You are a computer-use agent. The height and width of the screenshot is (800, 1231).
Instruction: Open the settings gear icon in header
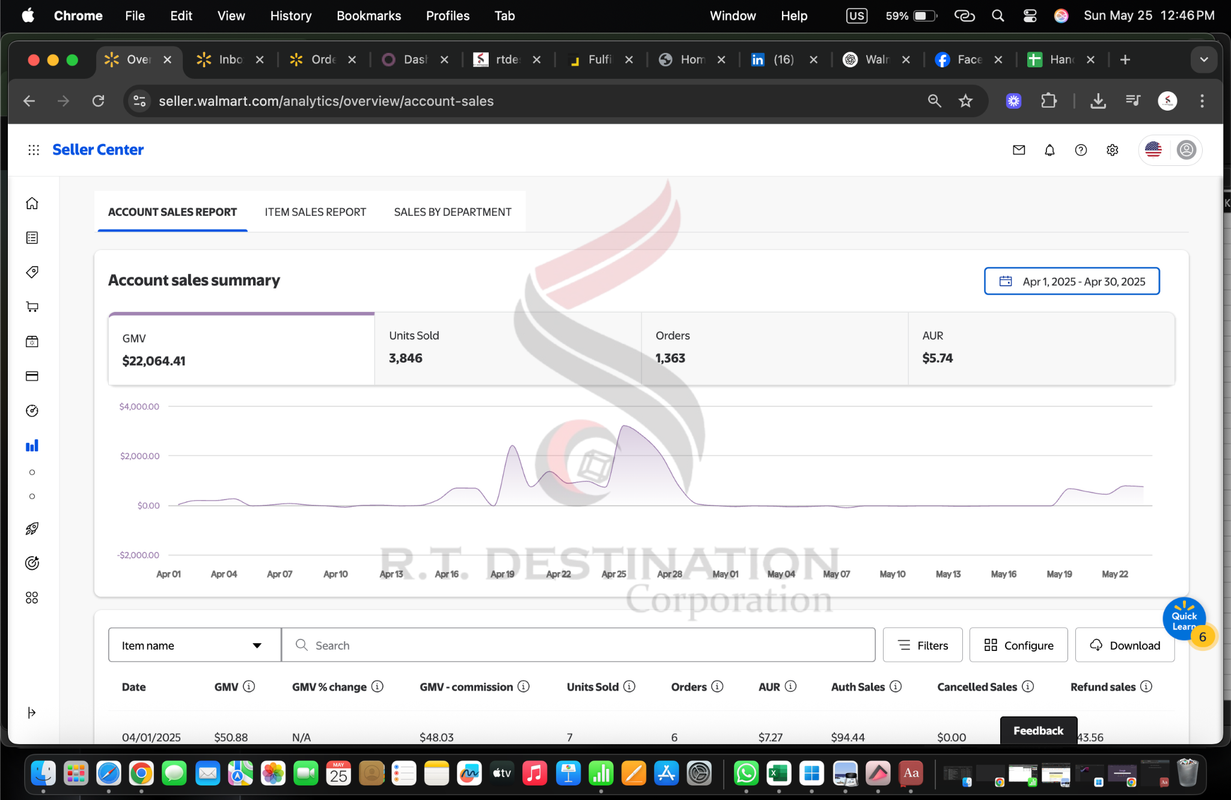1112,150
